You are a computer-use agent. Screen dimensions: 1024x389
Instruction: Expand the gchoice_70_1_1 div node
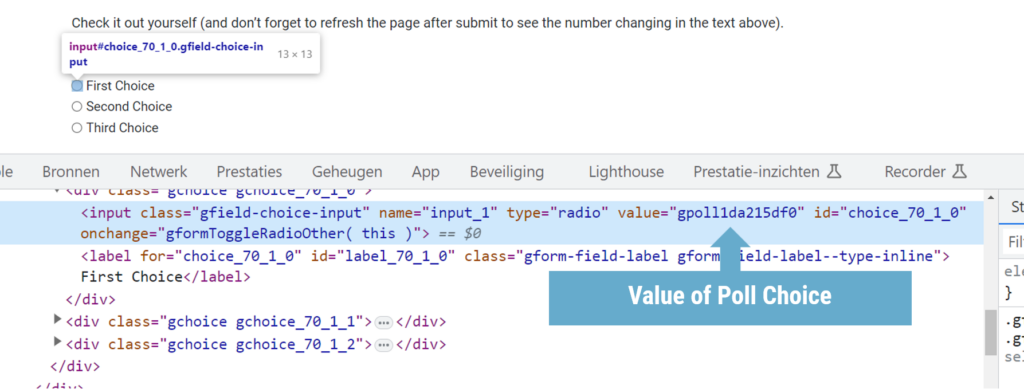[x=57, y=320]
